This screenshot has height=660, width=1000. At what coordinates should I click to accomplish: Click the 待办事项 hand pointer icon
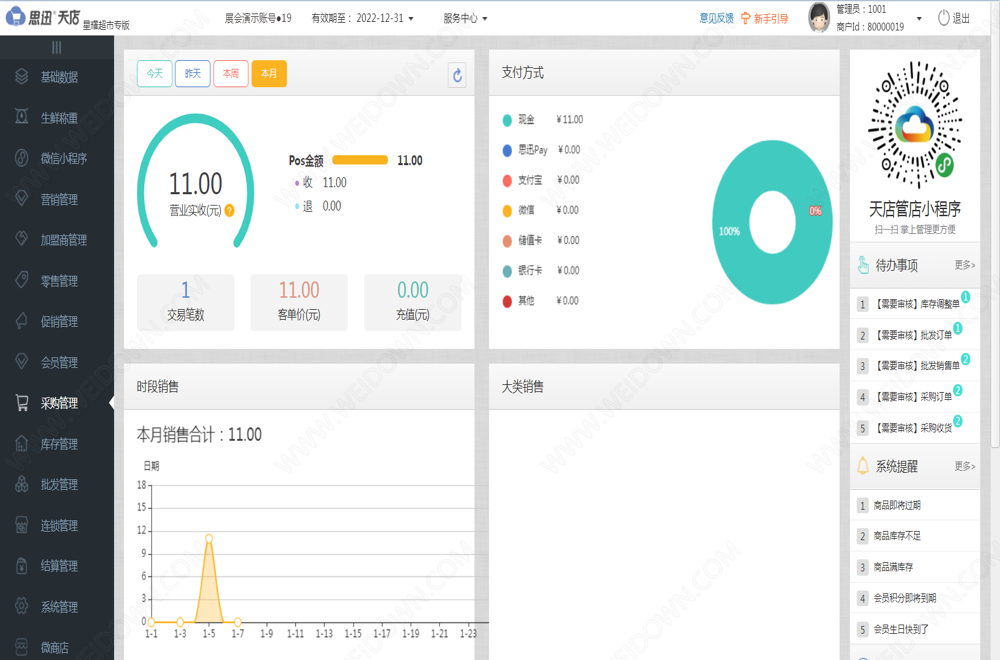pyautogui.click(x=863, y=265)
